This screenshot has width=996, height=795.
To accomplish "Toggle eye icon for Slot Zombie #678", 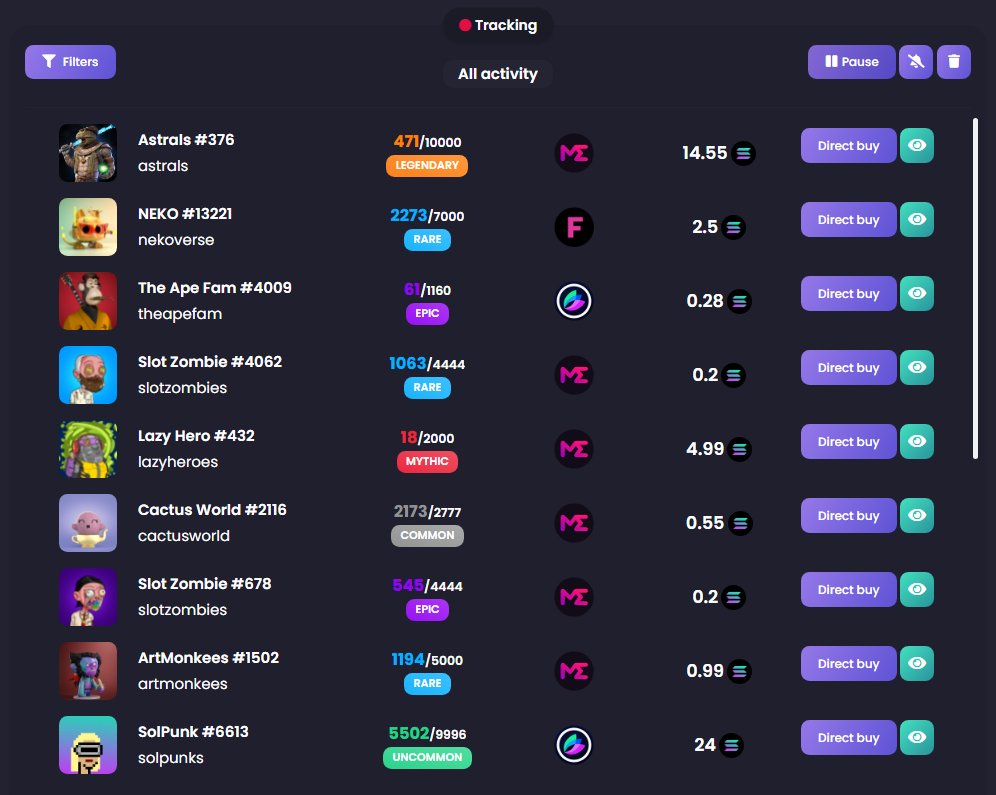I will [x=917, y=589].
